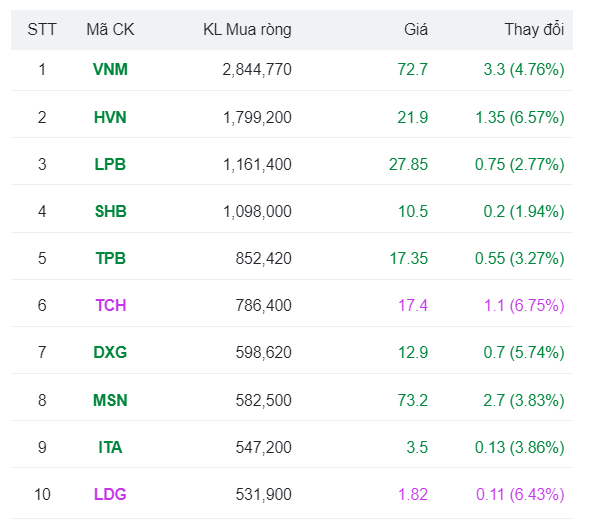The width and height of the screenshot is (590, 531).
Task: Click rank number 5 in TPB row
Action: (x=42, y=259)
